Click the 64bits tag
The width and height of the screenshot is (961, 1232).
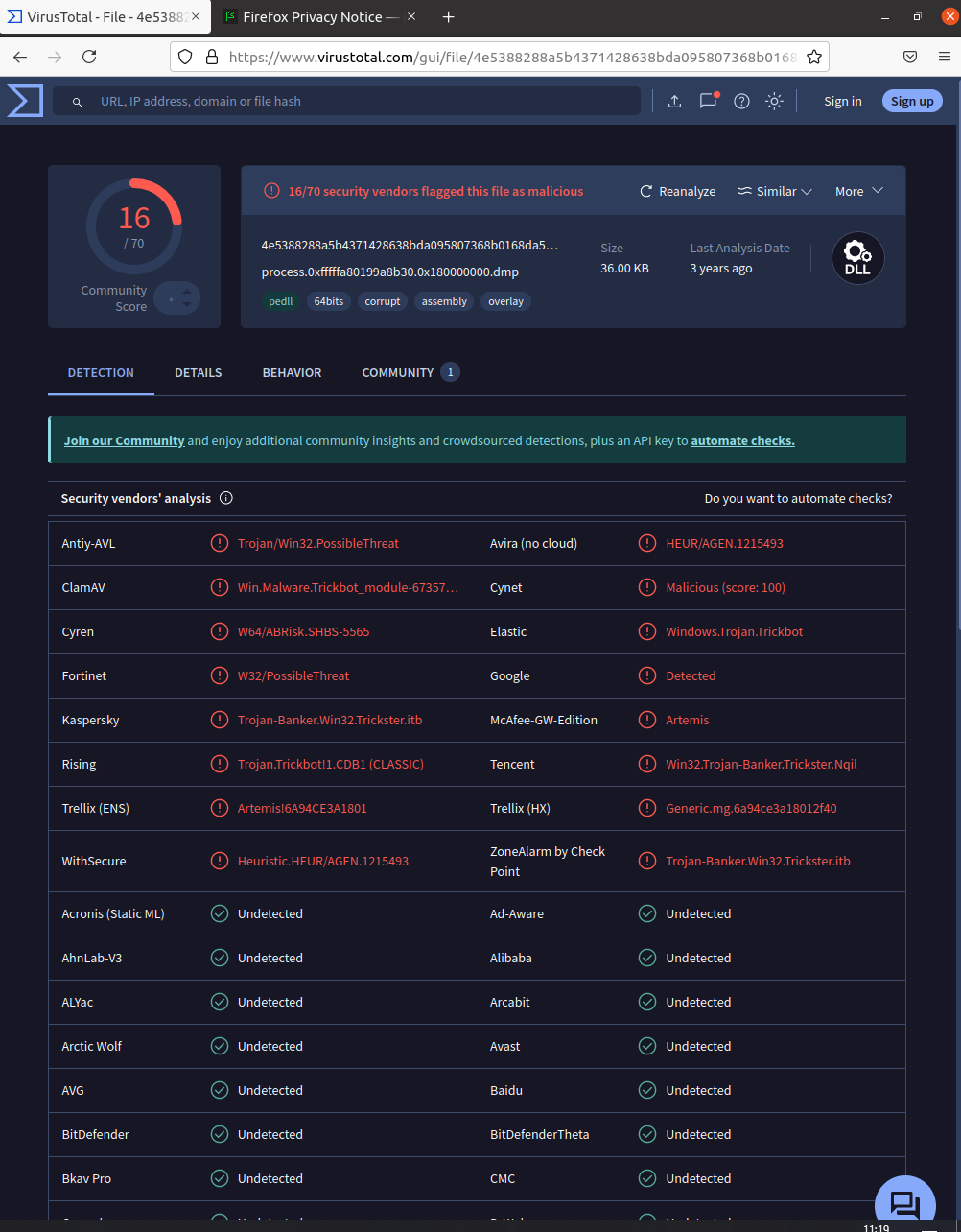(329, 301)
